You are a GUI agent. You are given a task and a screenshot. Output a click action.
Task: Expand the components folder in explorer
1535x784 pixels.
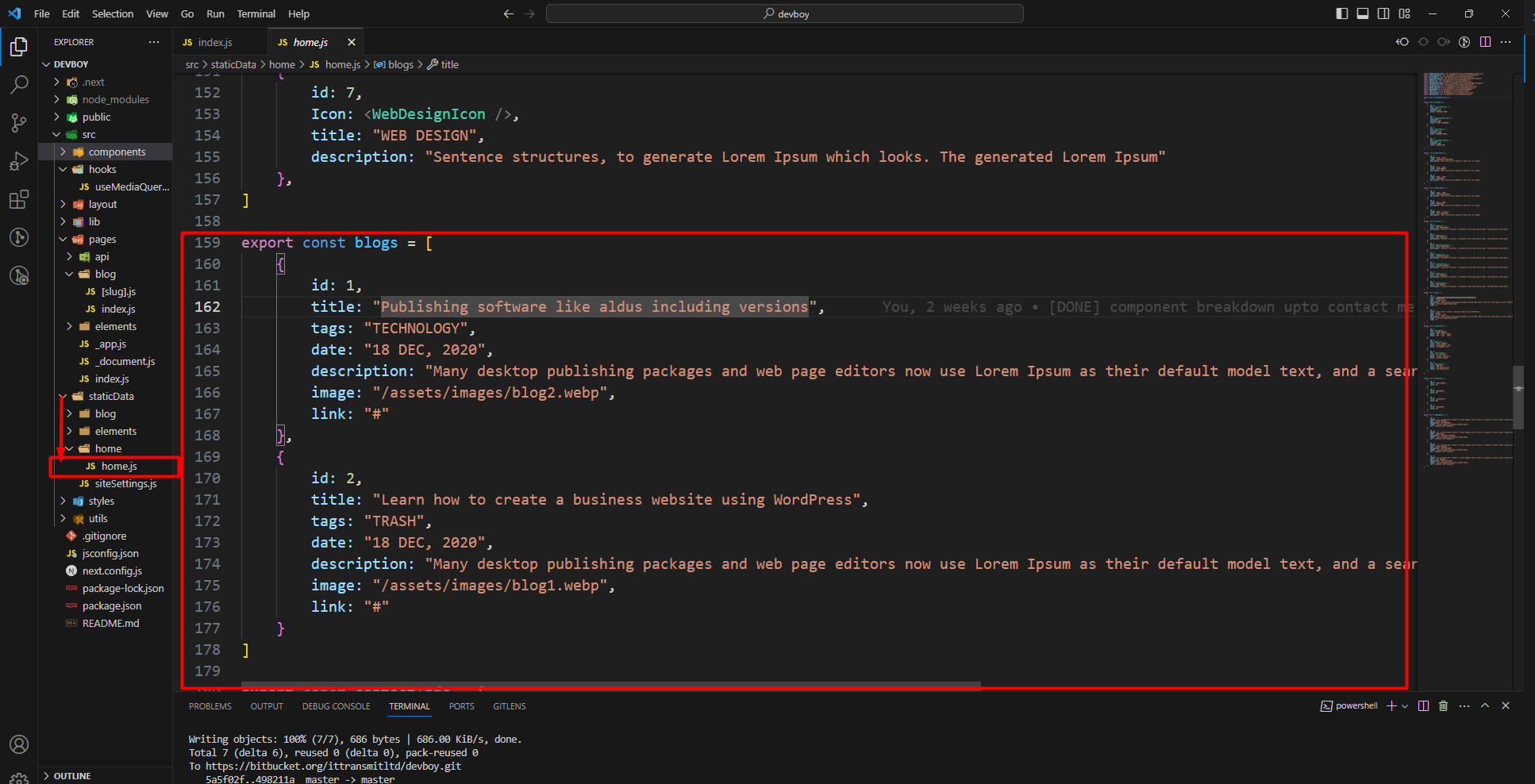(117, 152)
